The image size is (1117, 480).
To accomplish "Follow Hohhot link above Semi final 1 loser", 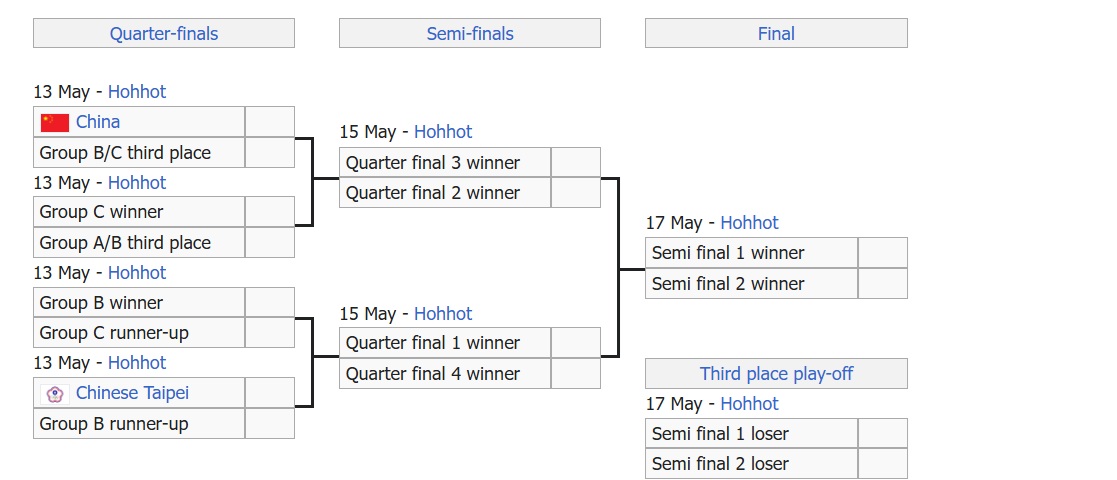I will point(749,404).
